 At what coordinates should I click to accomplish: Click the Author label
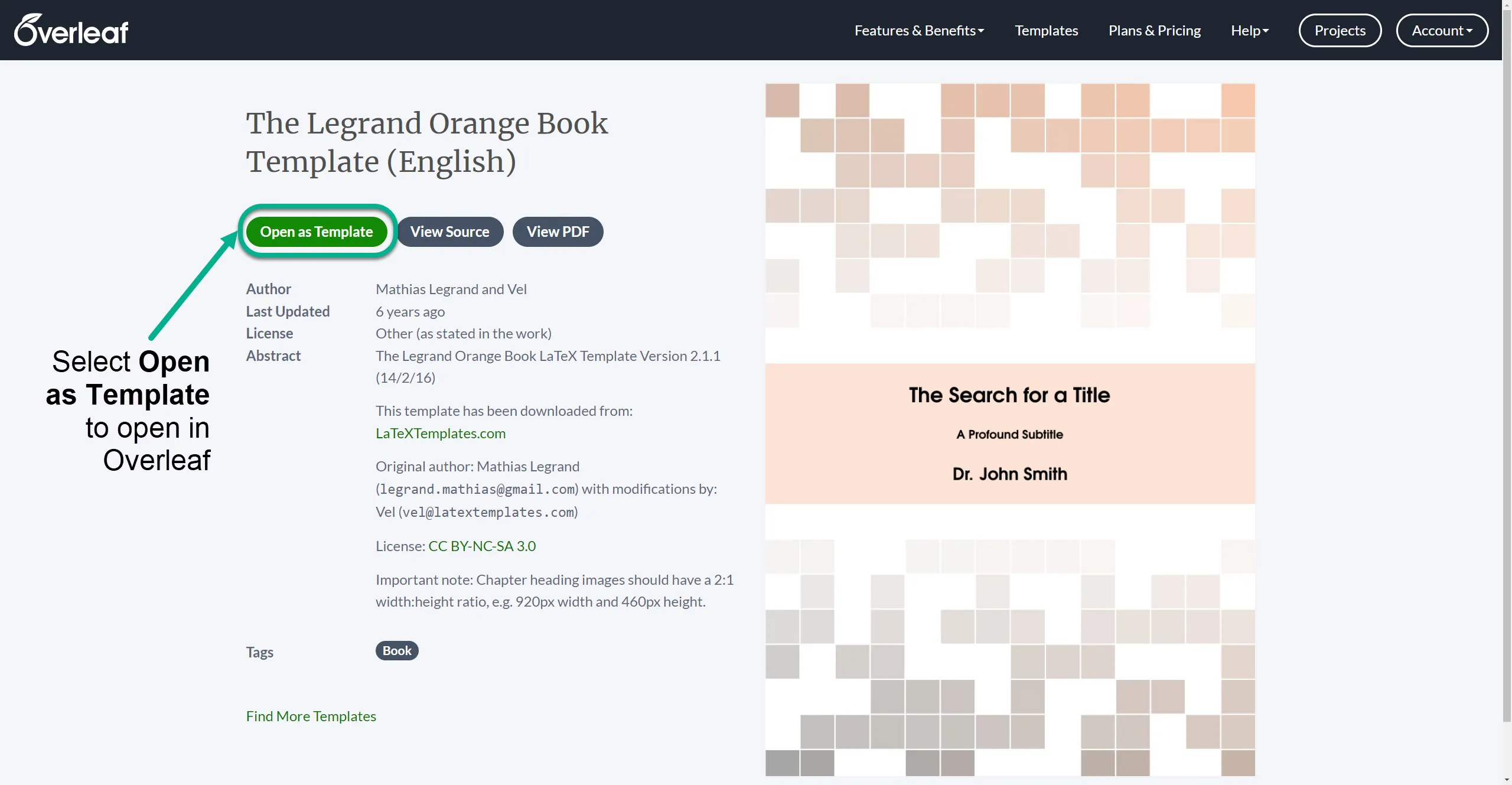[x=269, y=289]
